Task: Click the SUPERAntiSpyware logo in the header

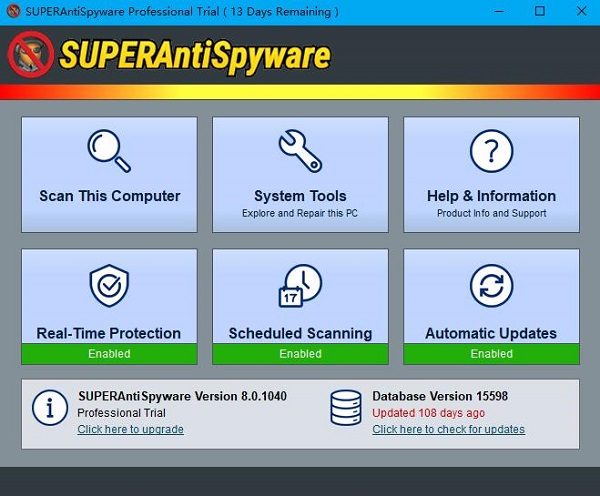Action: tap(169, 56)
